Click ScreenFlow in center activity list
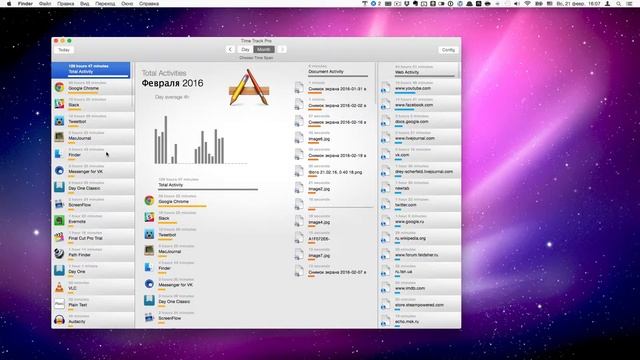The height and width of the screenshot is (360, 640). [169, 318]
